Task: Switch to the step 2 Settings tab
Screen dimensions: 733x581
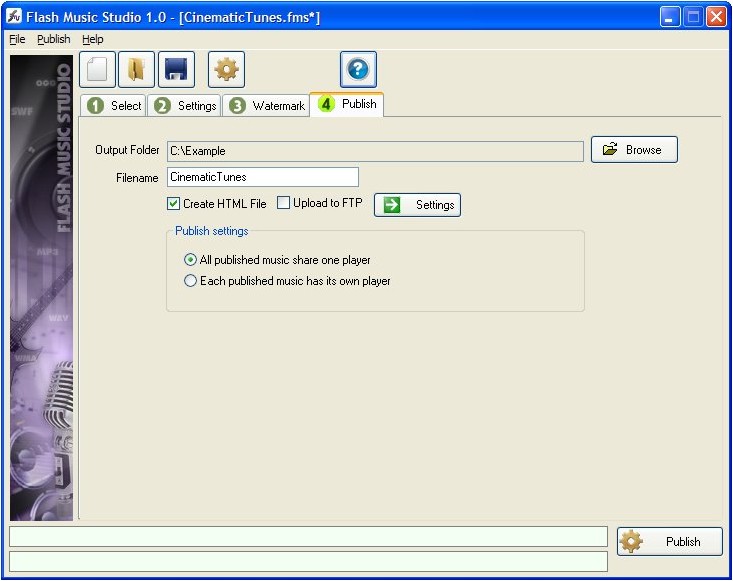Action: 185,106
